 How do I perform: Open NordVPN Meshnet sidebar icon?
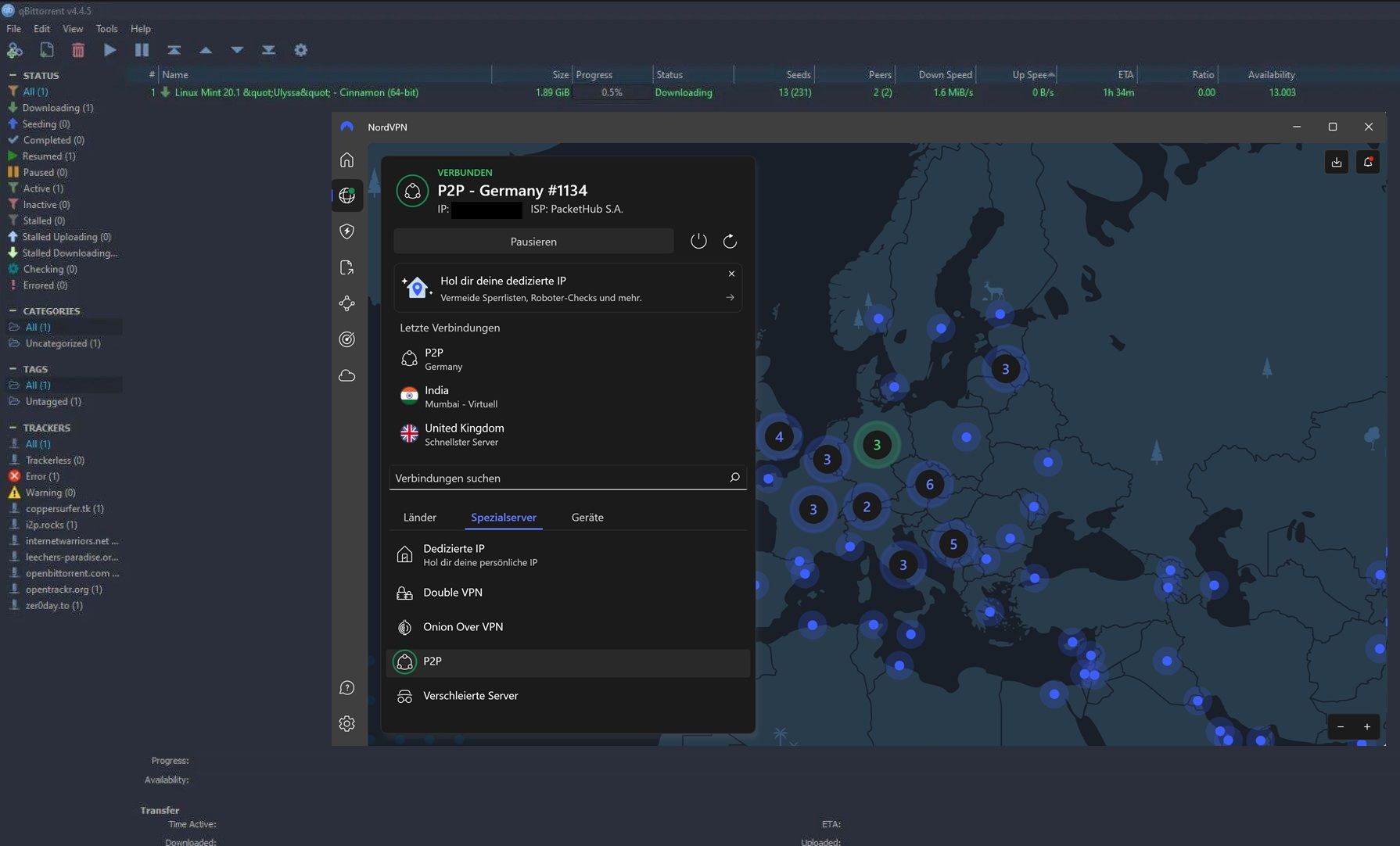tap(347, 303)
